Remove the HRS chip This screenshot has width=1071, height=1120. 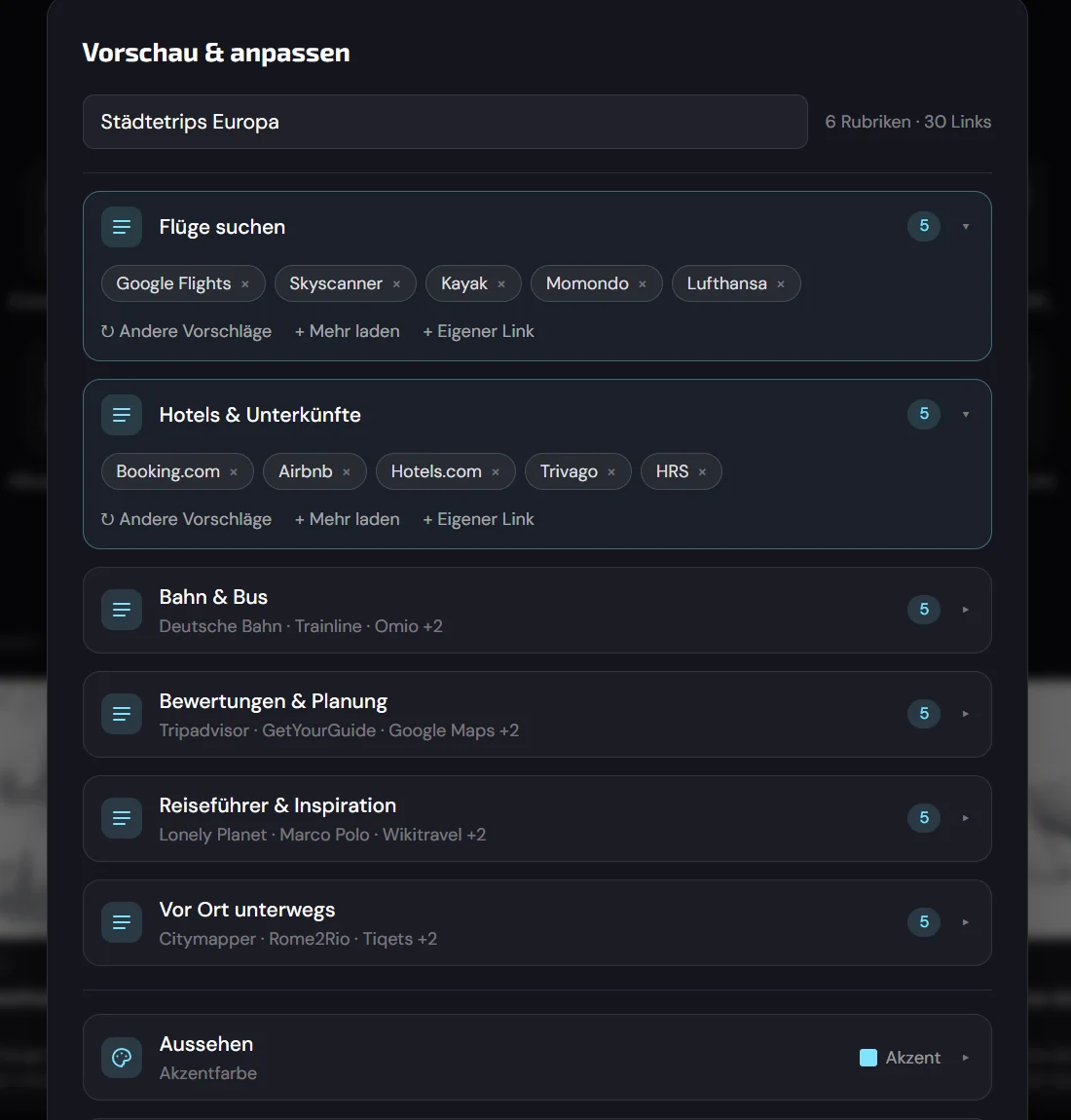702,472
